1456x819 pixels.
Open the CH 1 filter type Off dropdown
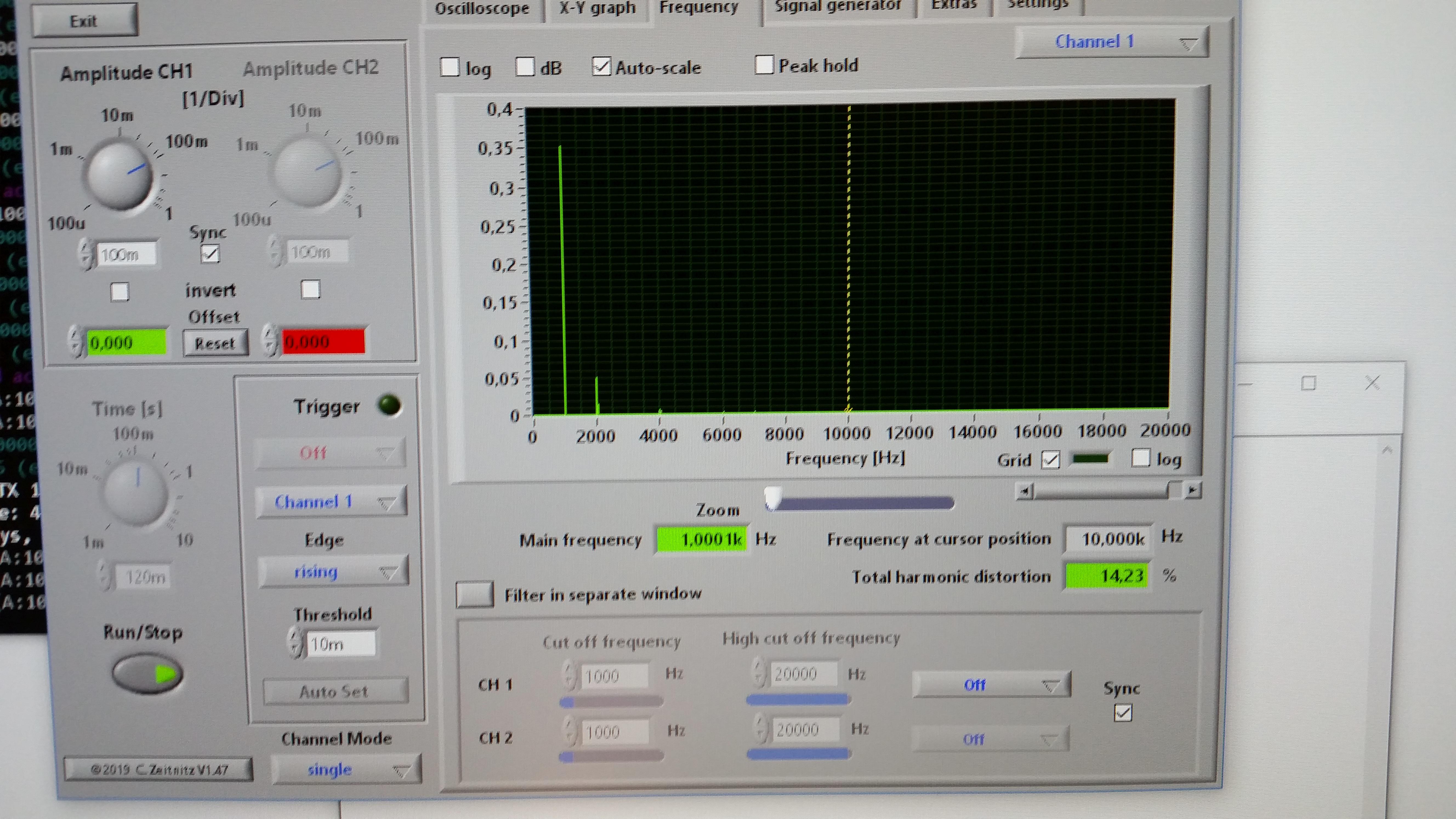click(x=991, y=685)
